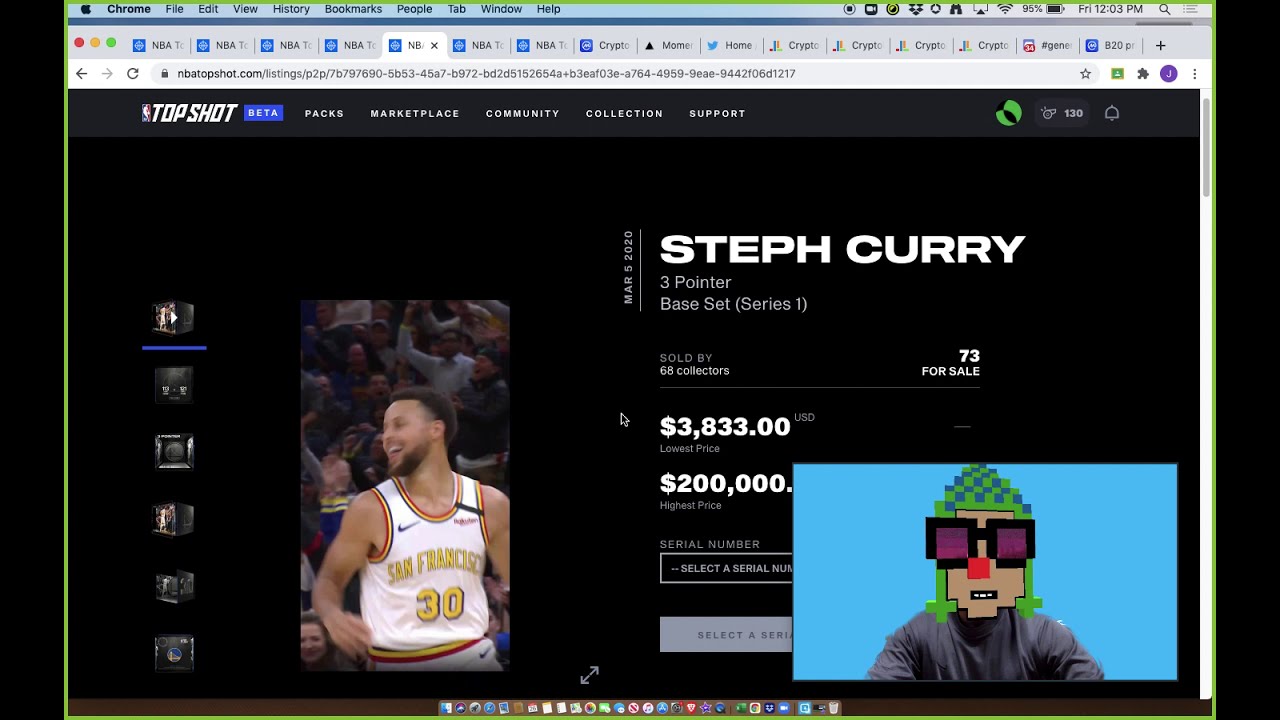Open the File menu
1280x720 pixels.
174,9
